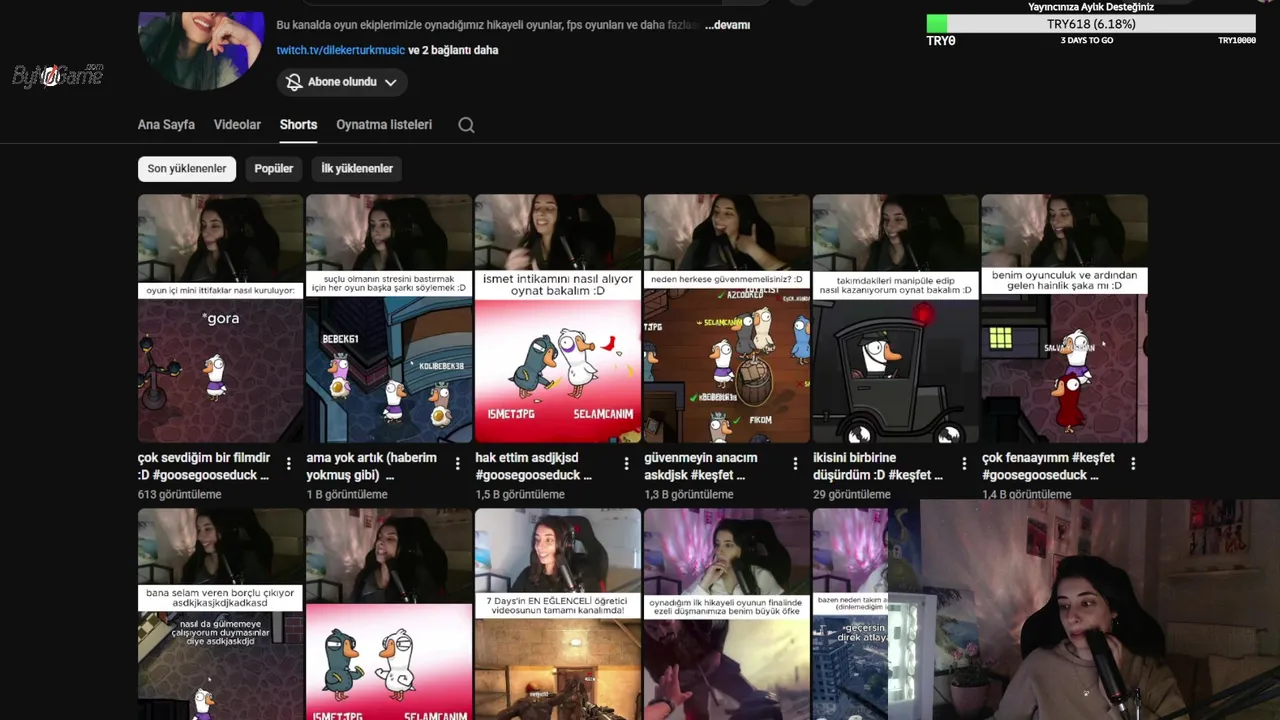Open options for 'çok sevdiğim bir filmdir' short
Screen dimensions: 1280x720
click(x=289, y=464)
